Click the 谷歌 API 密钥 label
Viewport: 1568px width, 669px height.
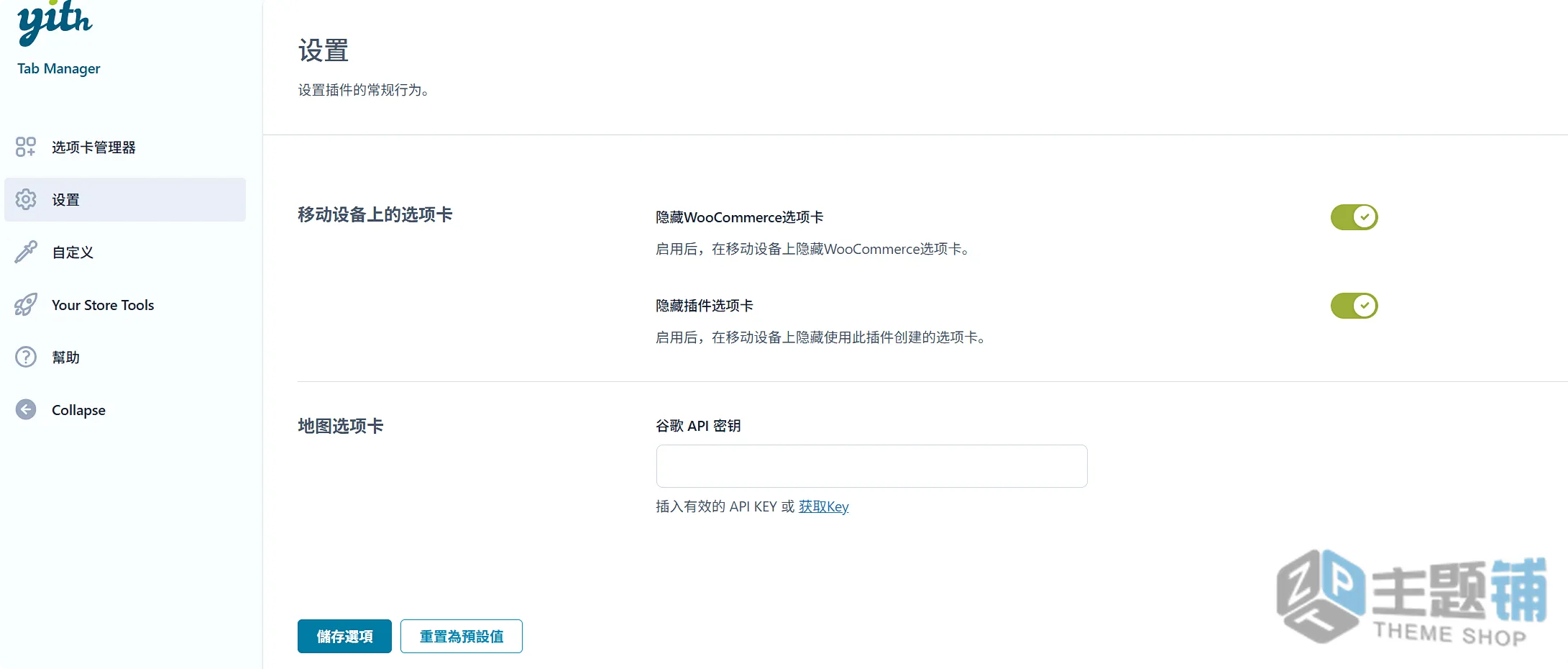tap(698, 426)
